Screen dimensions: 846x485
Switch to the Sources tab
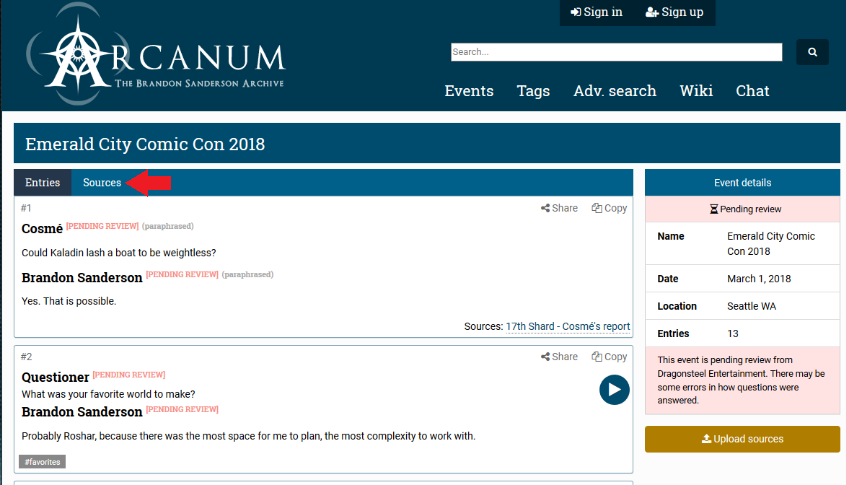coord(102,182)
